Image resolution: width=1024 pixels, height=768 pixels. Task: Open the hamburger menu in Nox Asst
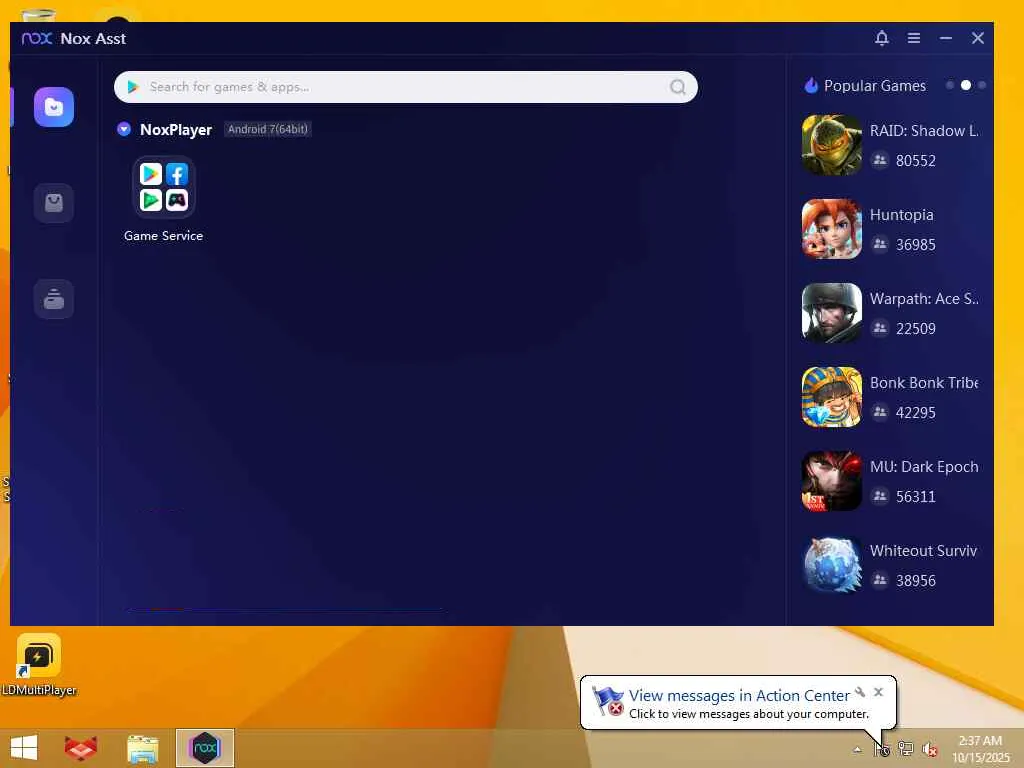914,38
